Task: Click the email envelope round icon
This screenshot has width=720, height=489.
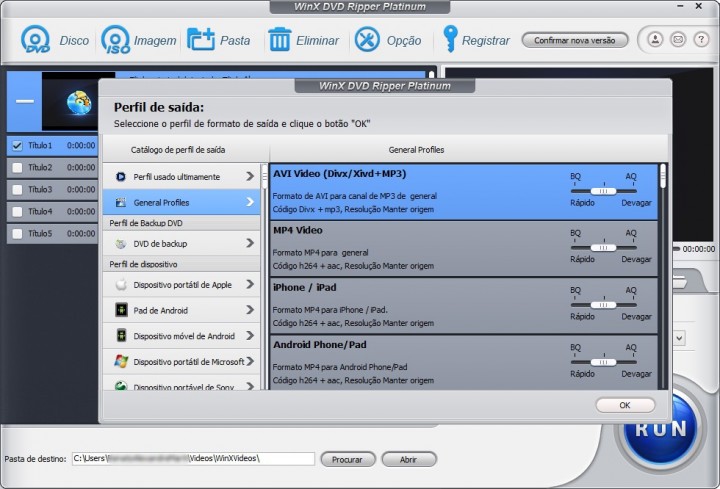Action: [x=678, y=40]
